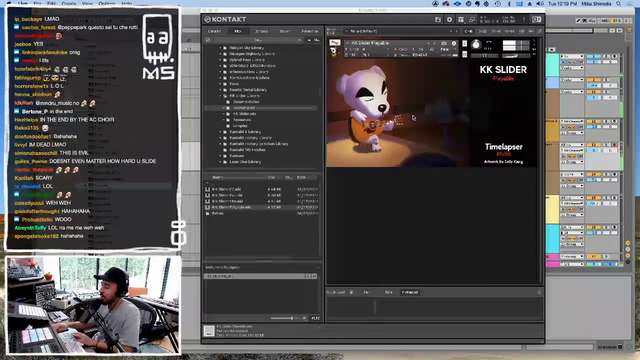The height and width of the screenshot is (360, 640).
Task: Click the Time Machine icon in menu bar
Action: point(498,4)
